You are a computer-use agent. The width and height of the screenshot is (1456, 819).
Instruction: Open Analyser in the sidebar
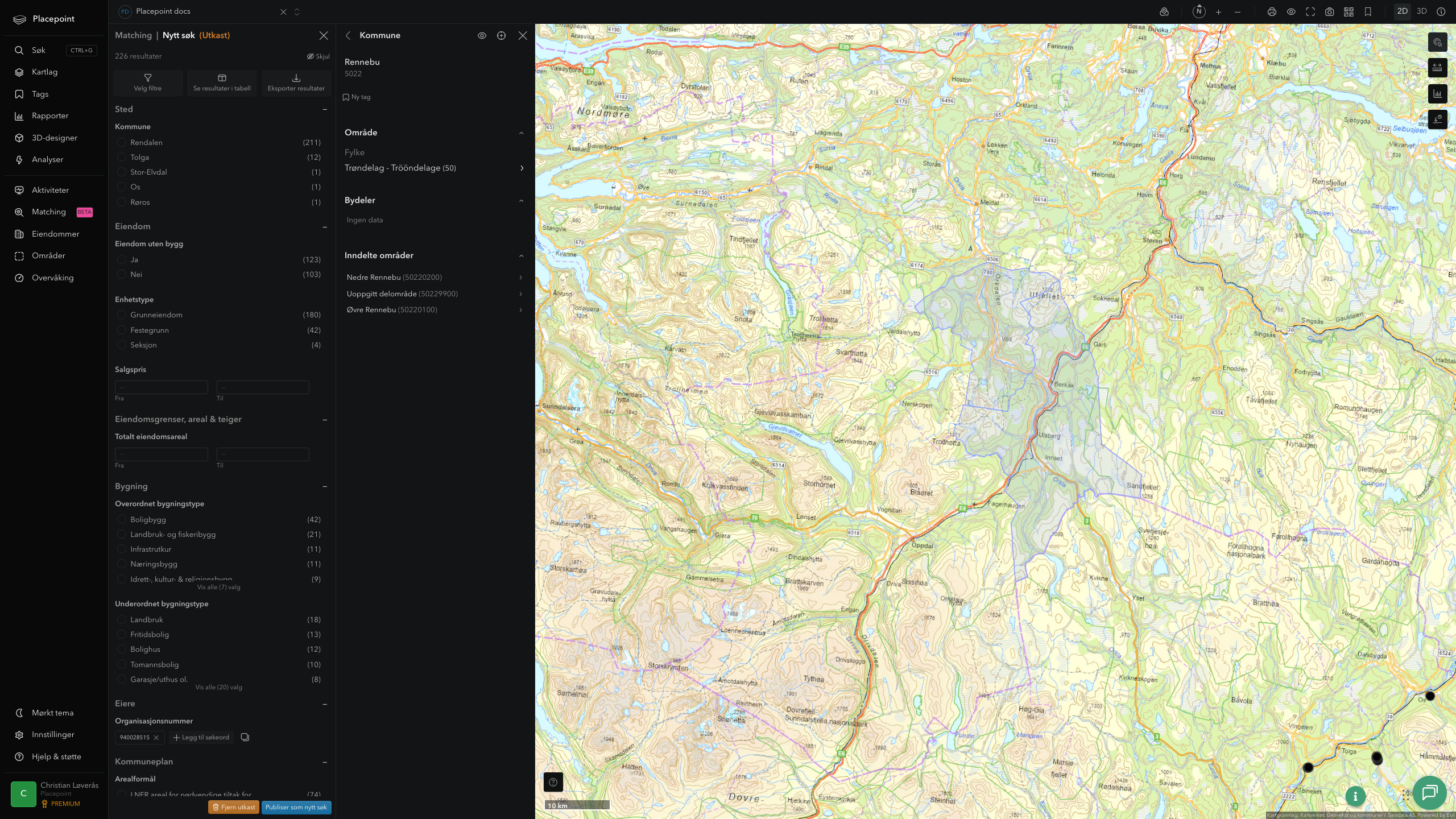pos(47,159)
